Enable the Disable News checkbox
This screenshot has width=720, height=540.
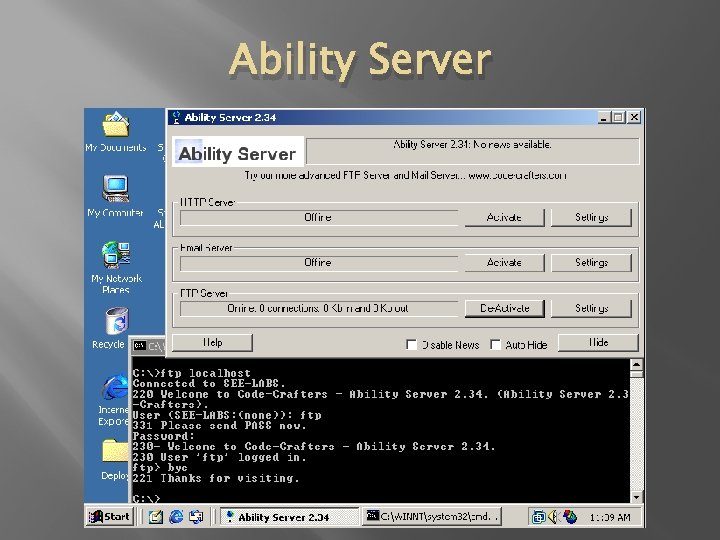(x=411, y=345)
